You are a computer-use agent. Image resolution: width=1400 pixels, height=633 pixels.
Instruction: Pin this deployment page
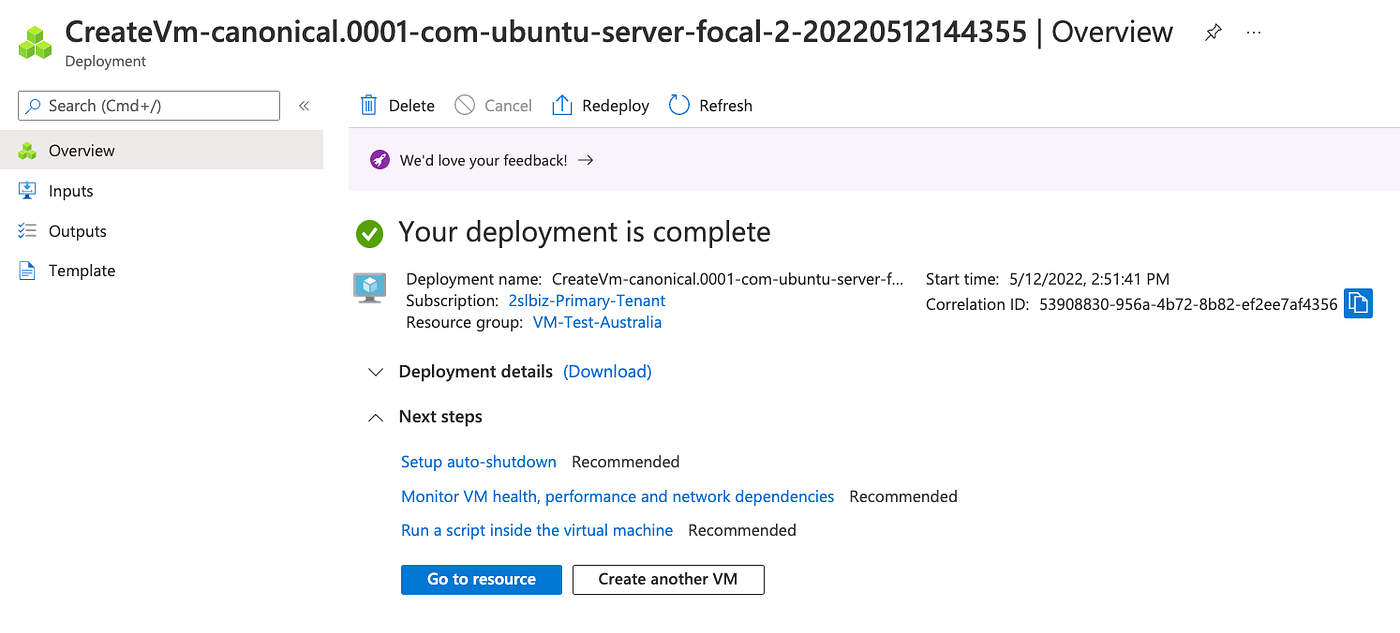pyautogui.click(x=1212, y=33)
